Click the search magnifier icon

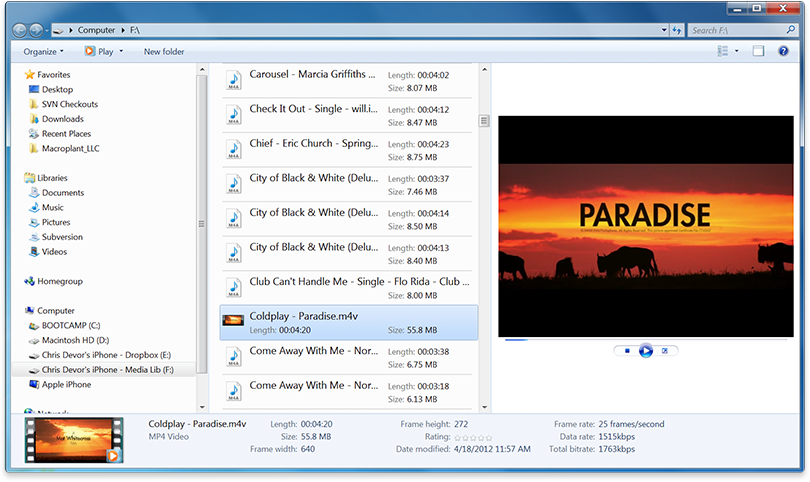coord(790,30)
